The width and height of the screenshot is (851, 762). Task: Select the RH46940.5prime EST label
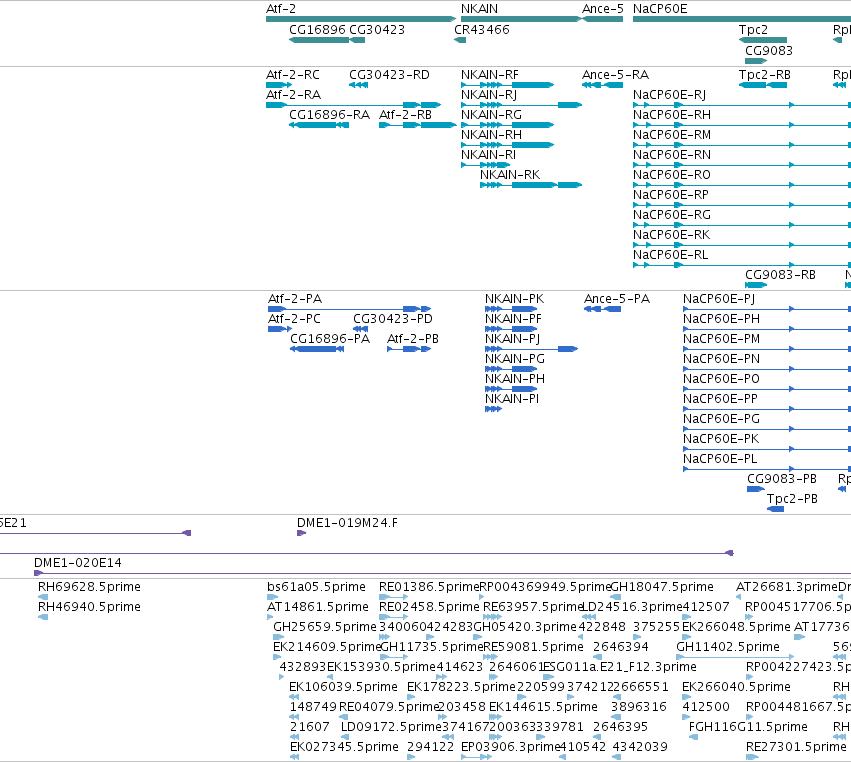tap(90, 607)
